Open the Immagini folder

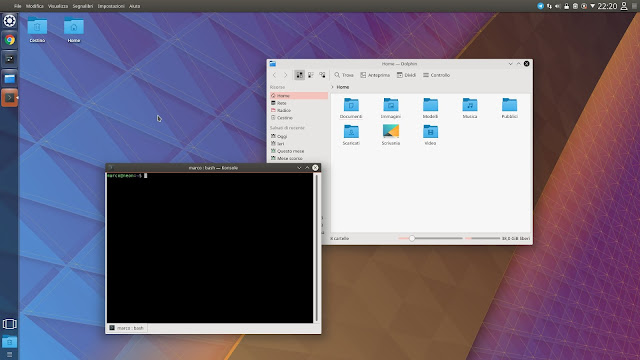coord(391,108)
